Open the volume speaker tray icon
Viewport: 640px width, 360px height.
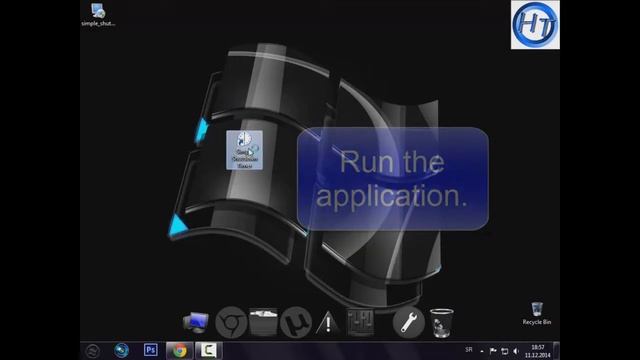click(516, 351)
